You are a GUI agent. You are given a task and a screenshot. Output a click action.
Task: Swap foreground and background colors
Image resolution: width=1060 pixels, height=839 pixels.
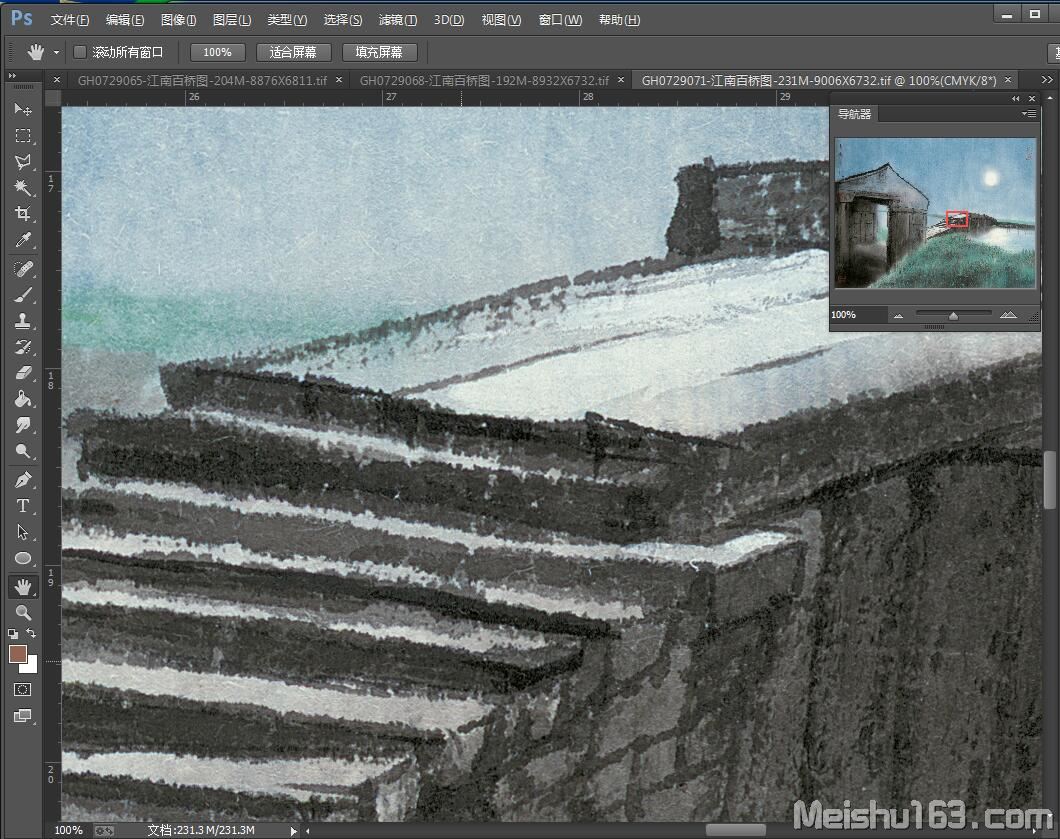[x=31, y=633]
